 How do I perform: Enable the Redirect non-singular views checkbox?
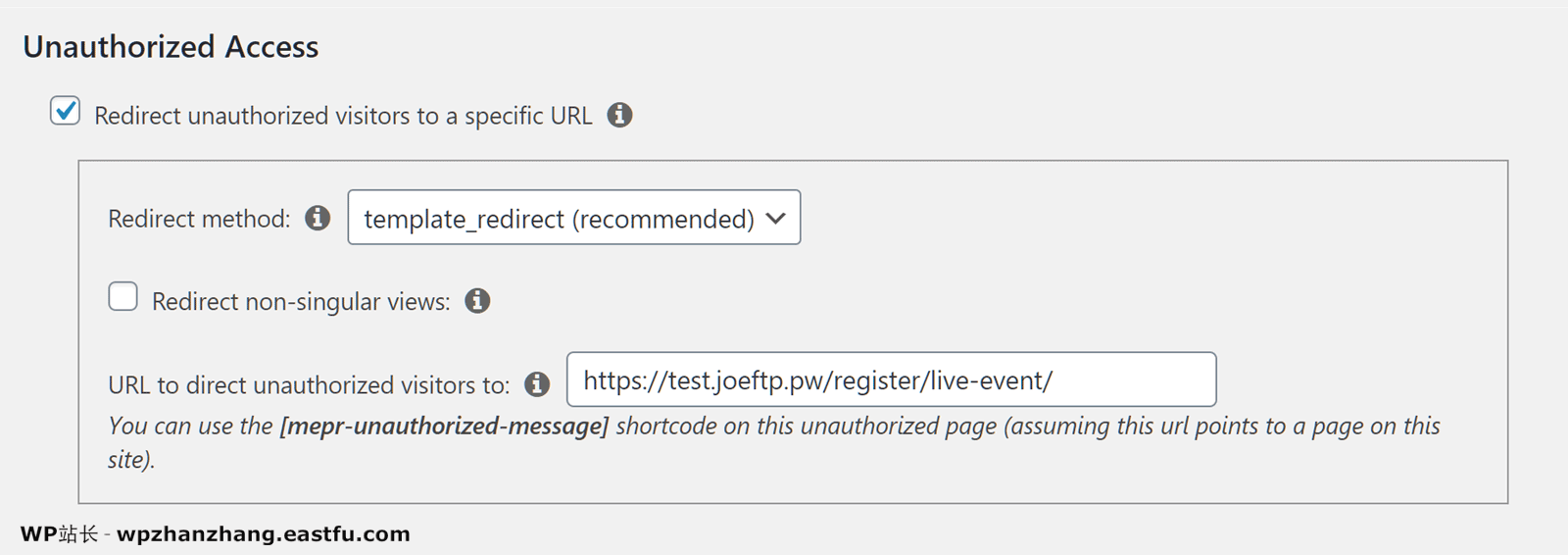(122, 296)
